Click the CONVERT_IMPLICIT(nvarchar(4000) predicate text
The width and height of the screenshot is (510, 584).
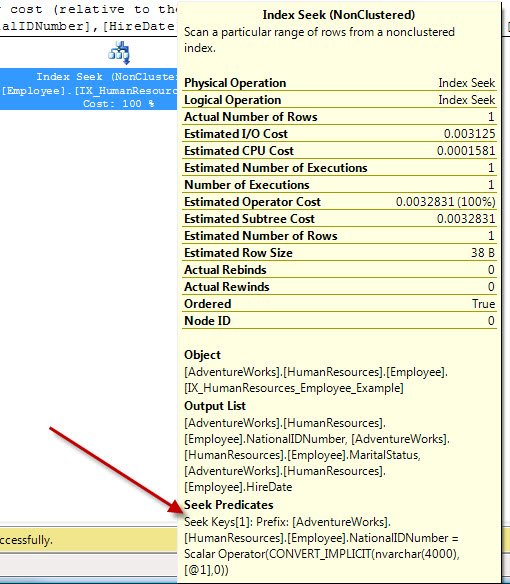click(363, 554)
